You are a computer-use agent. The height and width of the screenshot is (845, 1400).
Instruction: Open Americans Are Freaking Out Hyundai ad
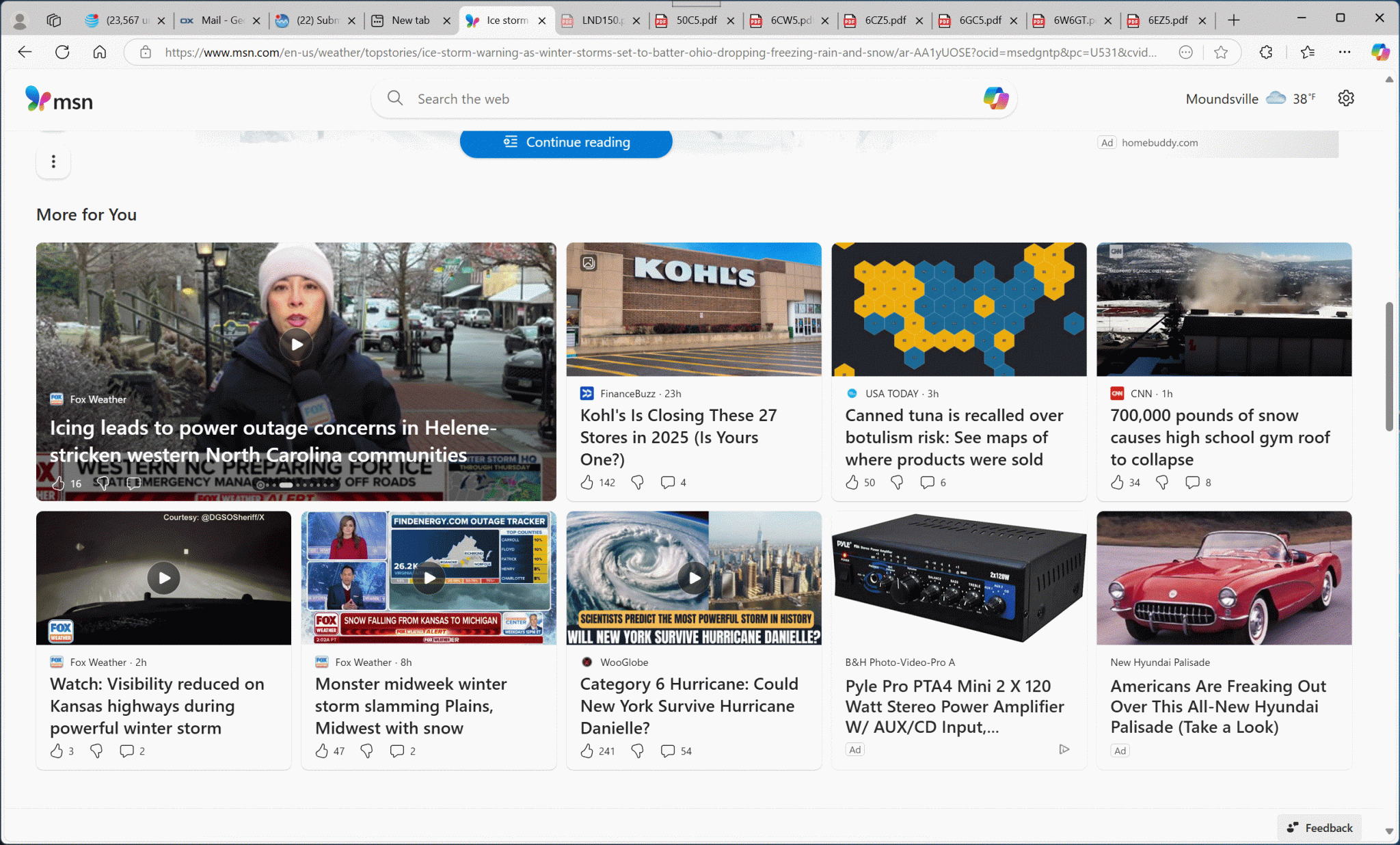coord(1218,707)
